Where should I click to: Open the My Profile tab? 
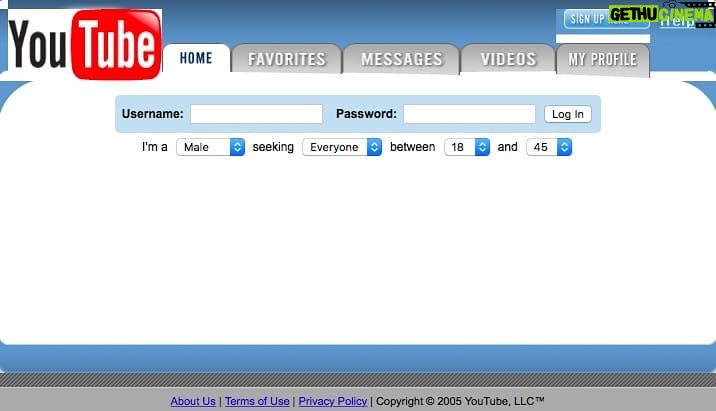[603, 59]
